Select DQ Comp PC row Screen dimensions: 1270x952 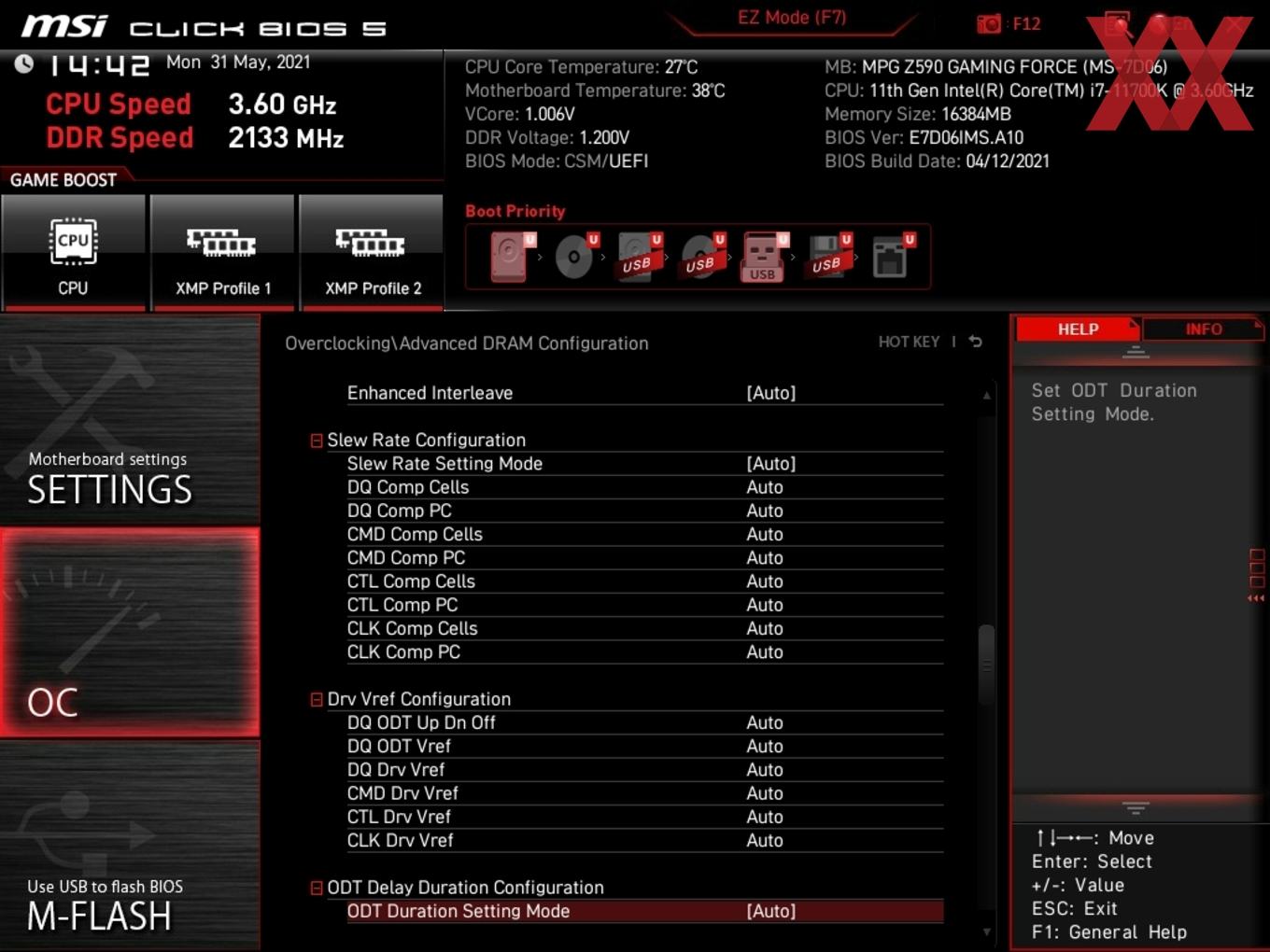click(x=644, y=511)
